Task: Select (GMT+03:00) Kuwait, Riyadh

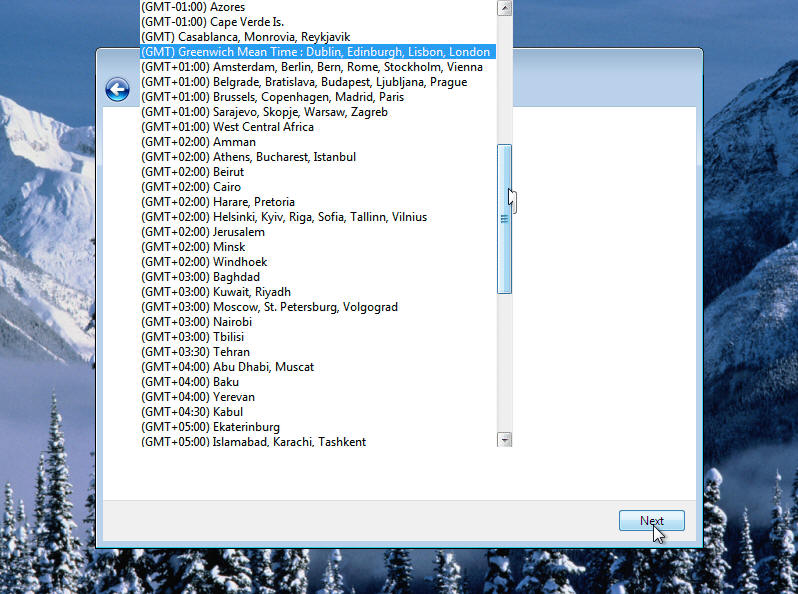Action: [318, 292]
